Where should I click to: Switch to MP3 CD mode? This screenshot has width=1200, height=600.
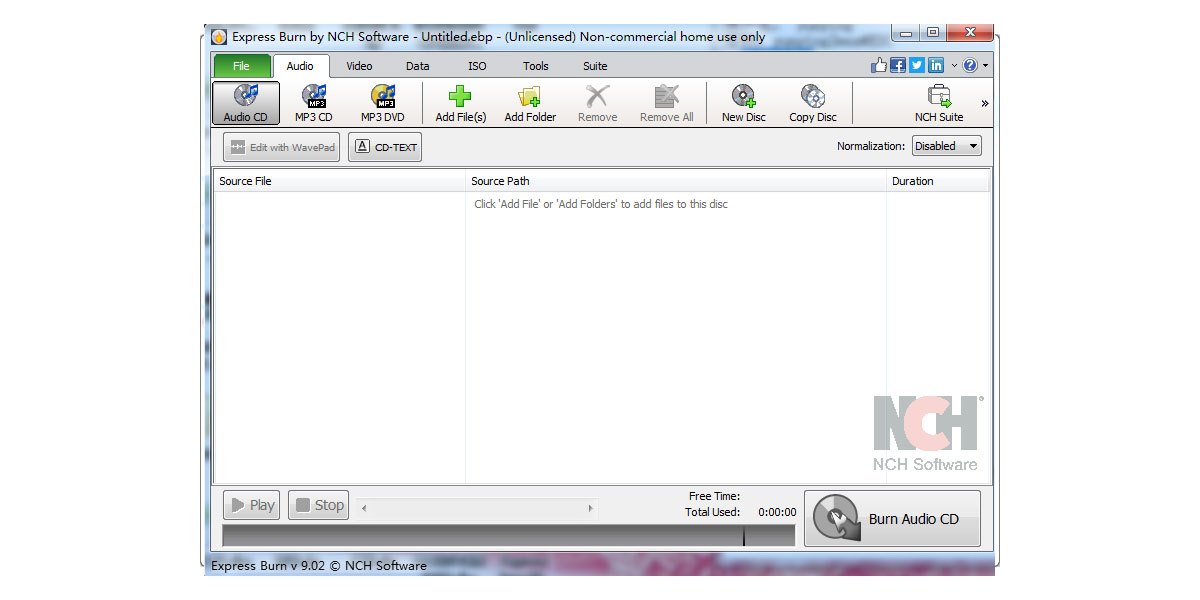313,101
